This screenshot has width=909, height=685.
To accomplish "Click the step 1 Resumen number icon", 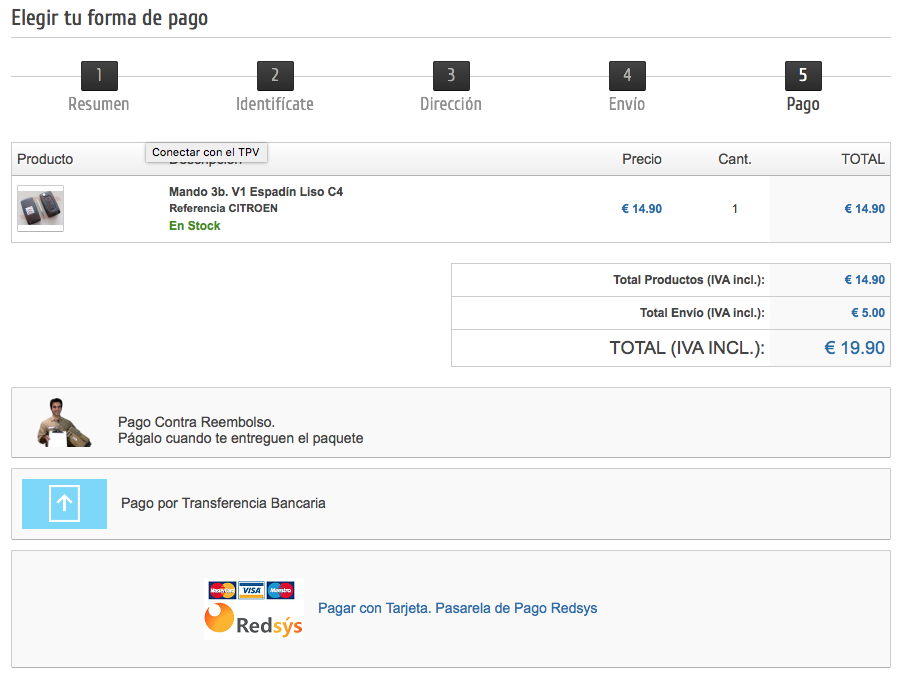I will point(99,76).
